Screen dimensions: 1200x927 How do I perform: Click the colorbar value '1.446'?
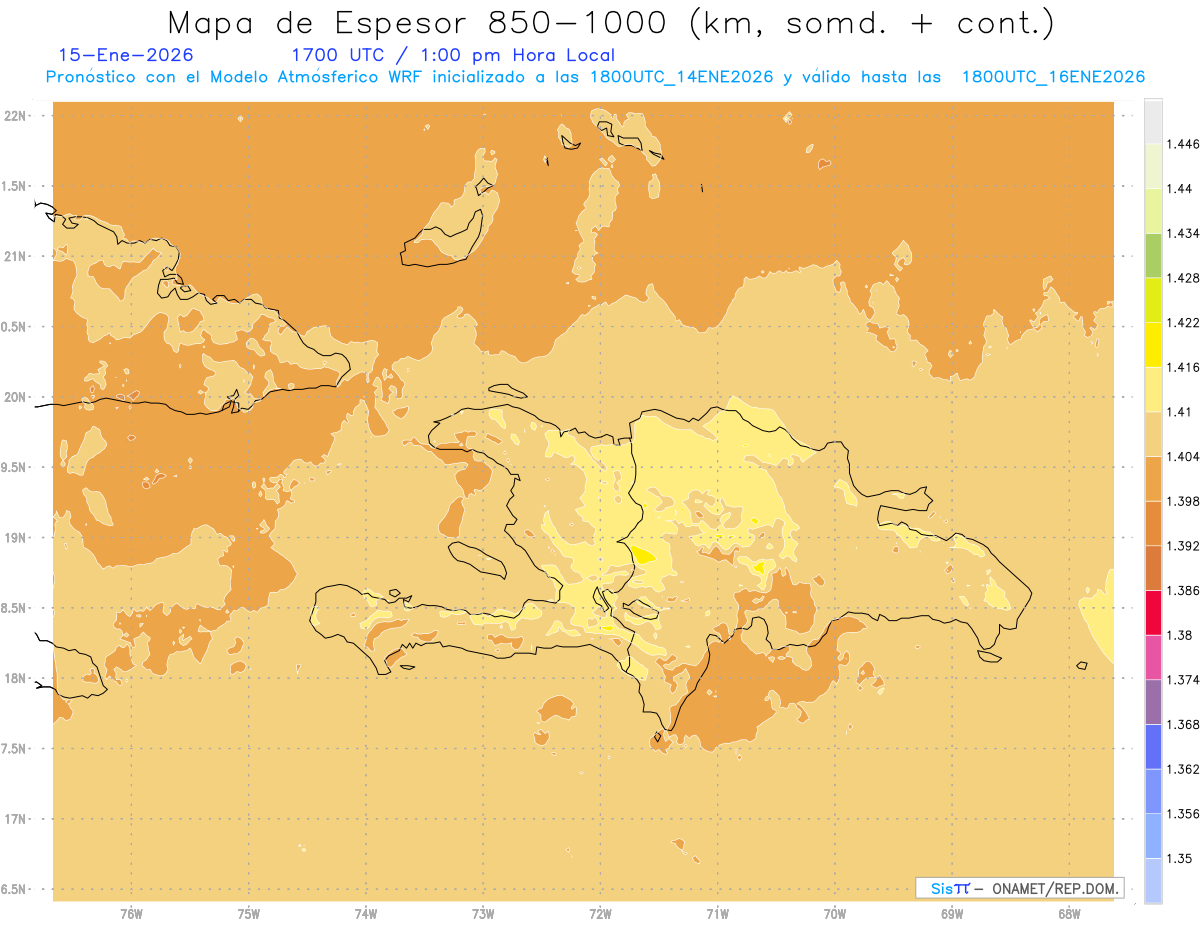coord(1183,144)
